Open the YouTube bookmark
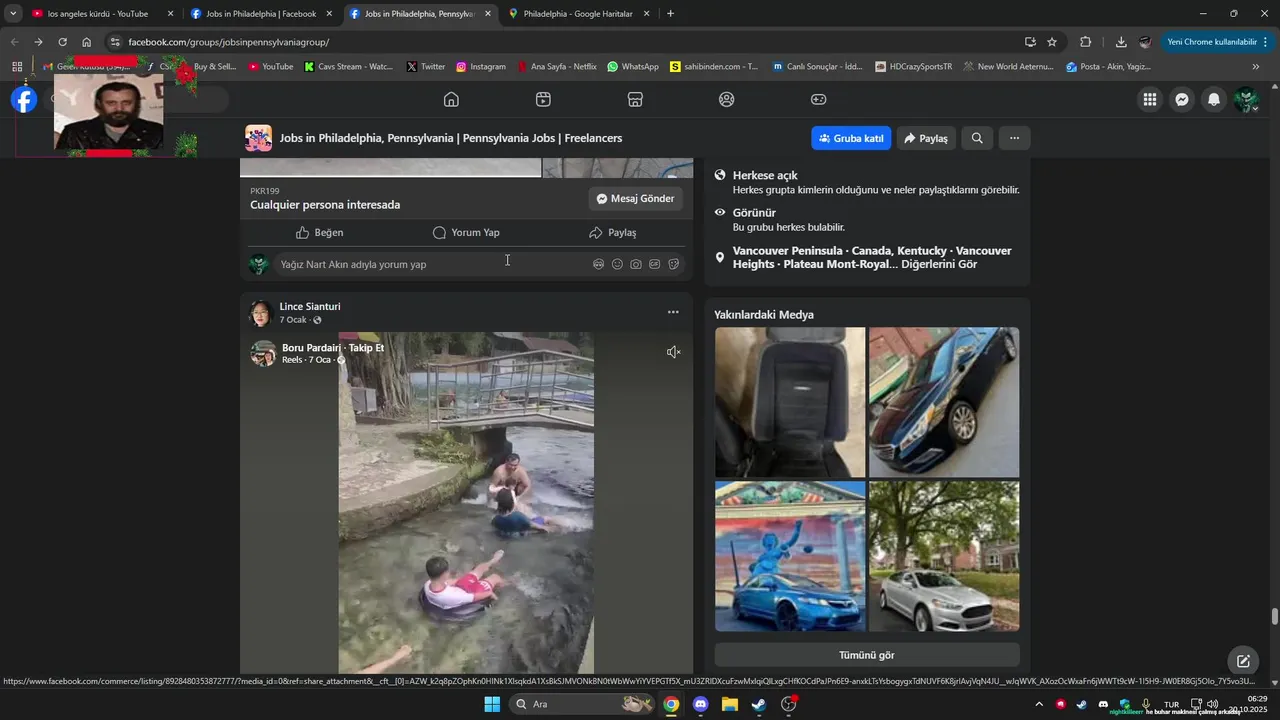 [271, 67]
